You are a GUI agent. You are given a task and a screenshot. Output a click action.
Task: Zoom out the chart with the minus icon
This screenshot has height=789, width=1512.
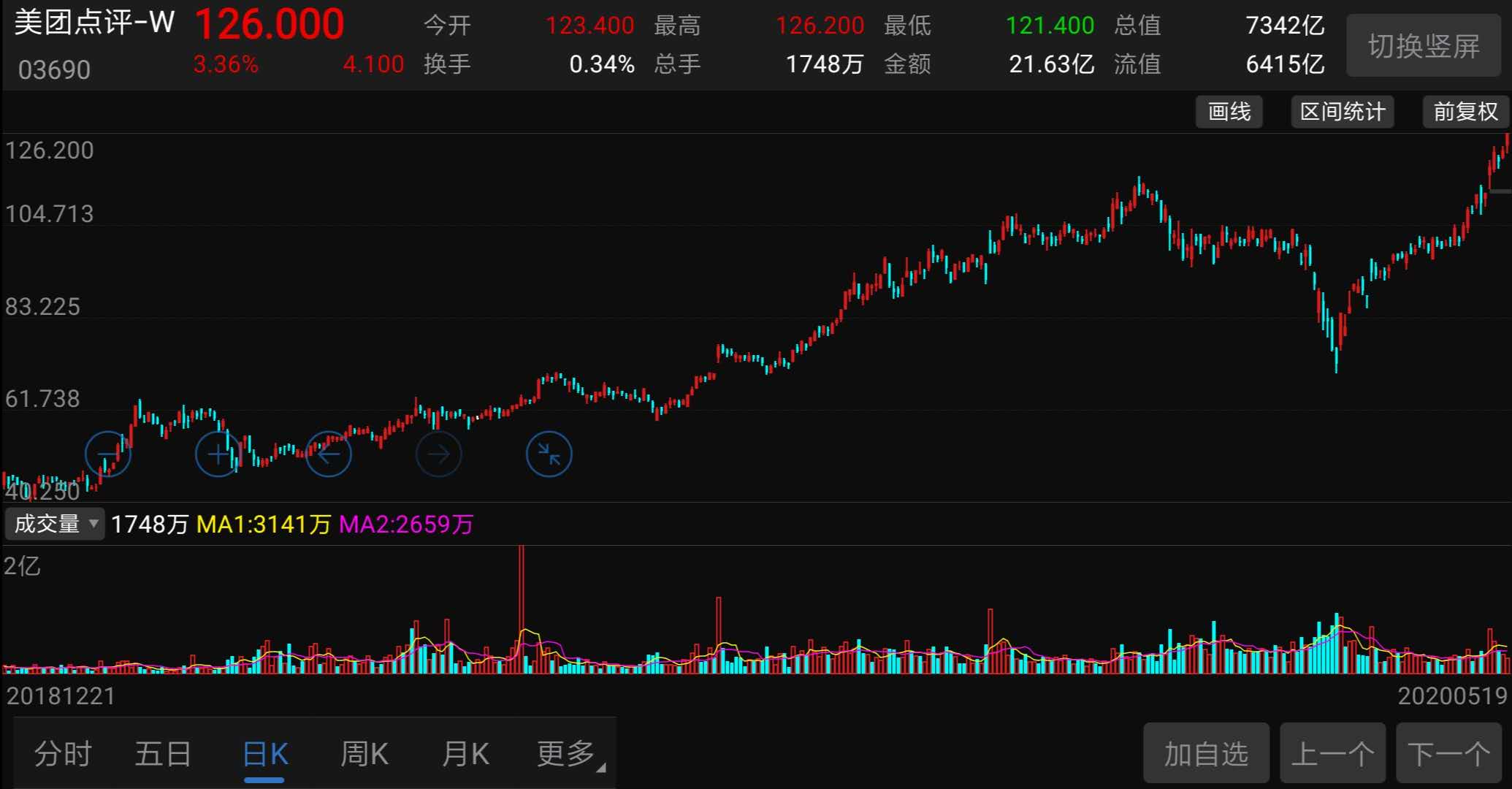108,453
